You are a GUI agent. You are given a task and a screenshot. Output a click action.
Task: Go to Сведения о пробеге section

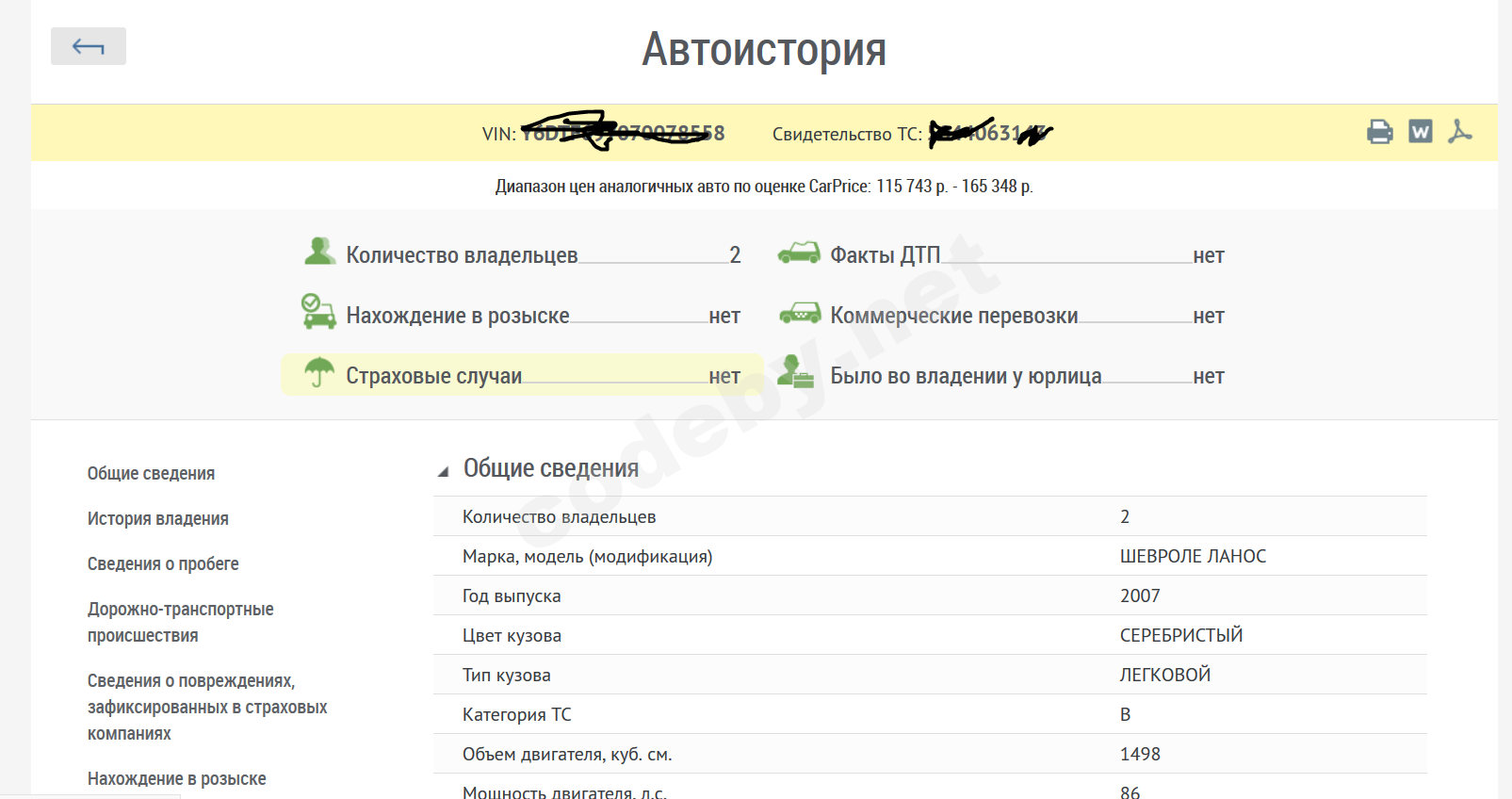(x=163, y=564)
